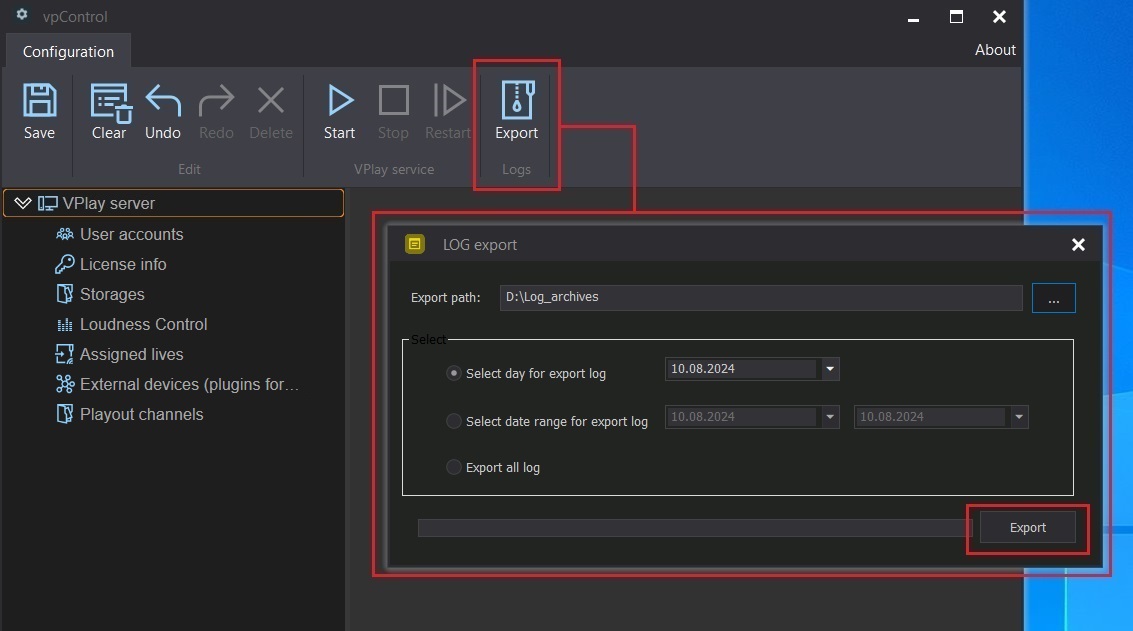The height and width of the screenshot is (631, 1133).
Task: Click the User accounts people icon
Action: pos(65,234)
